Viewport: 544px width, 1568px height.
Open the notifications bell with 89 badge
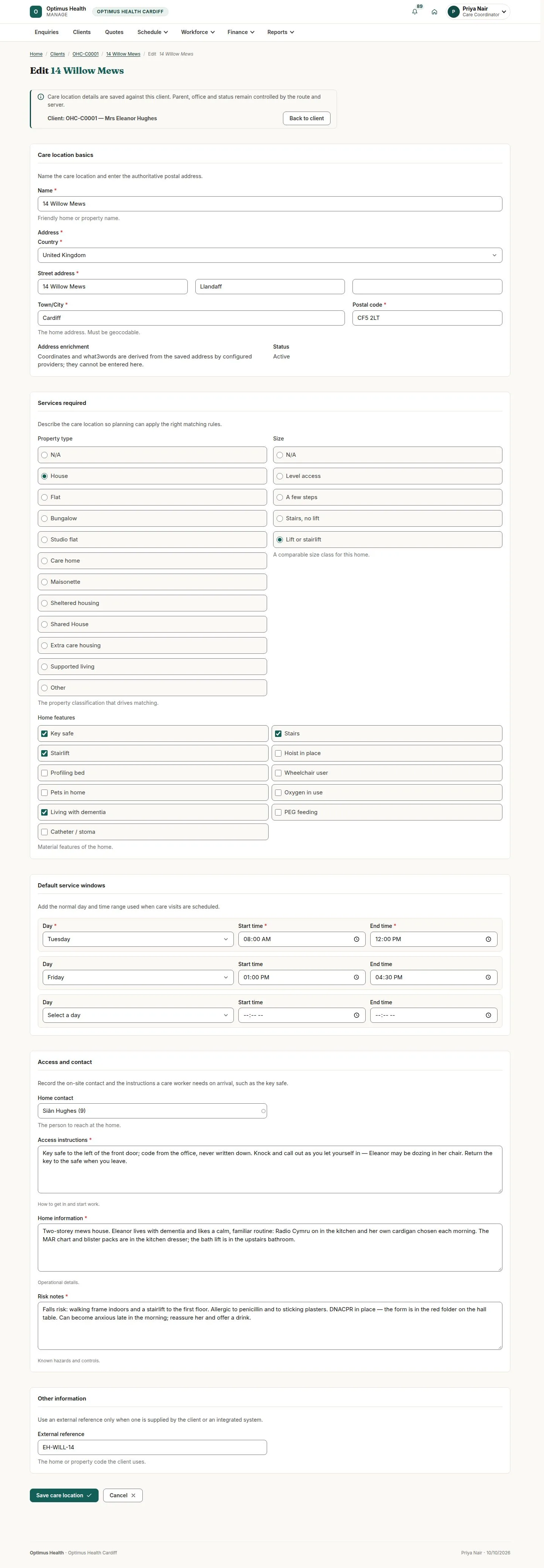[x=415, y=12]
